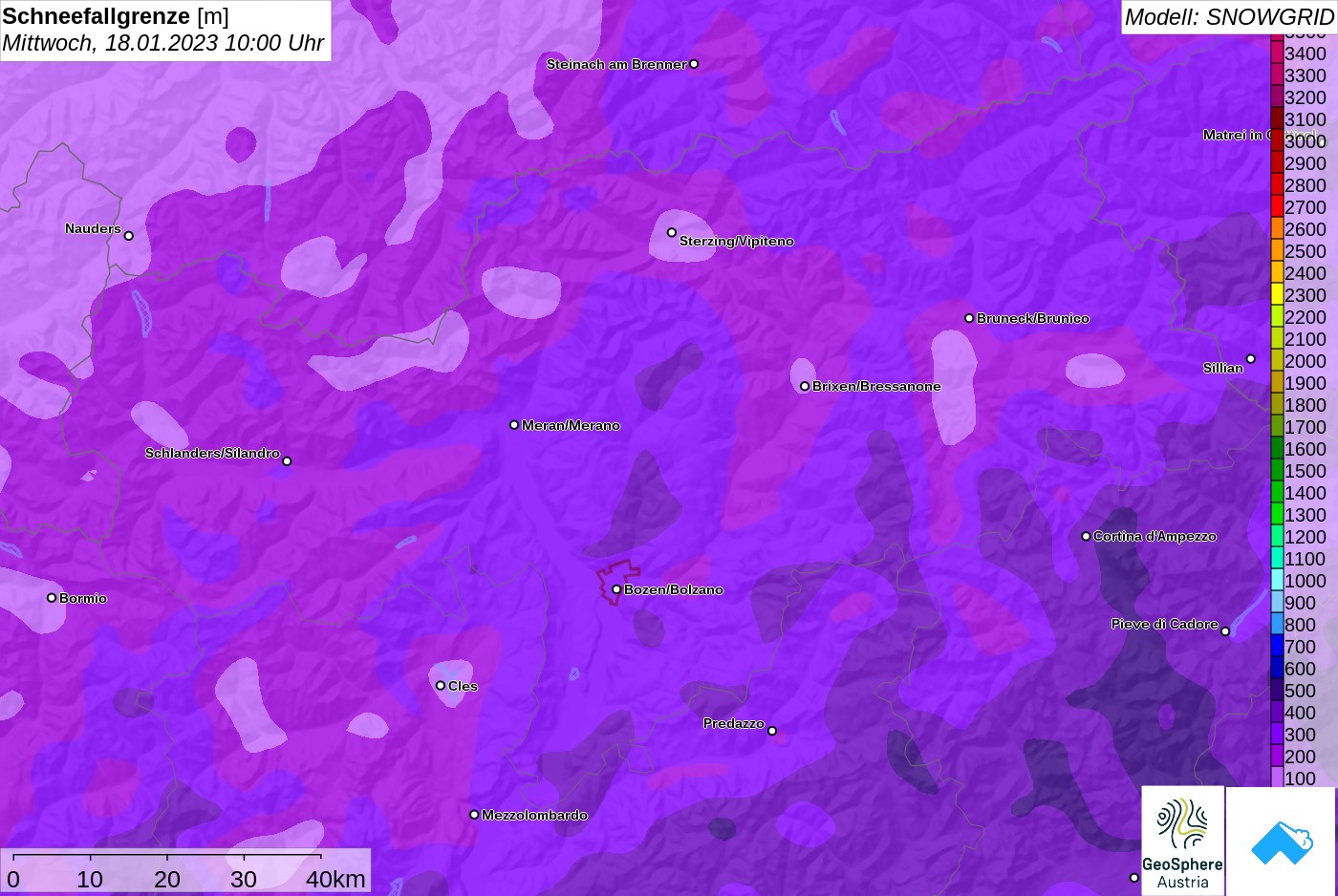Image resolution: width=1338 pixels, height=896 pixels.
Task: Click the 'Bozen/Bolzano' city label
Action: (x=674, y=589)
